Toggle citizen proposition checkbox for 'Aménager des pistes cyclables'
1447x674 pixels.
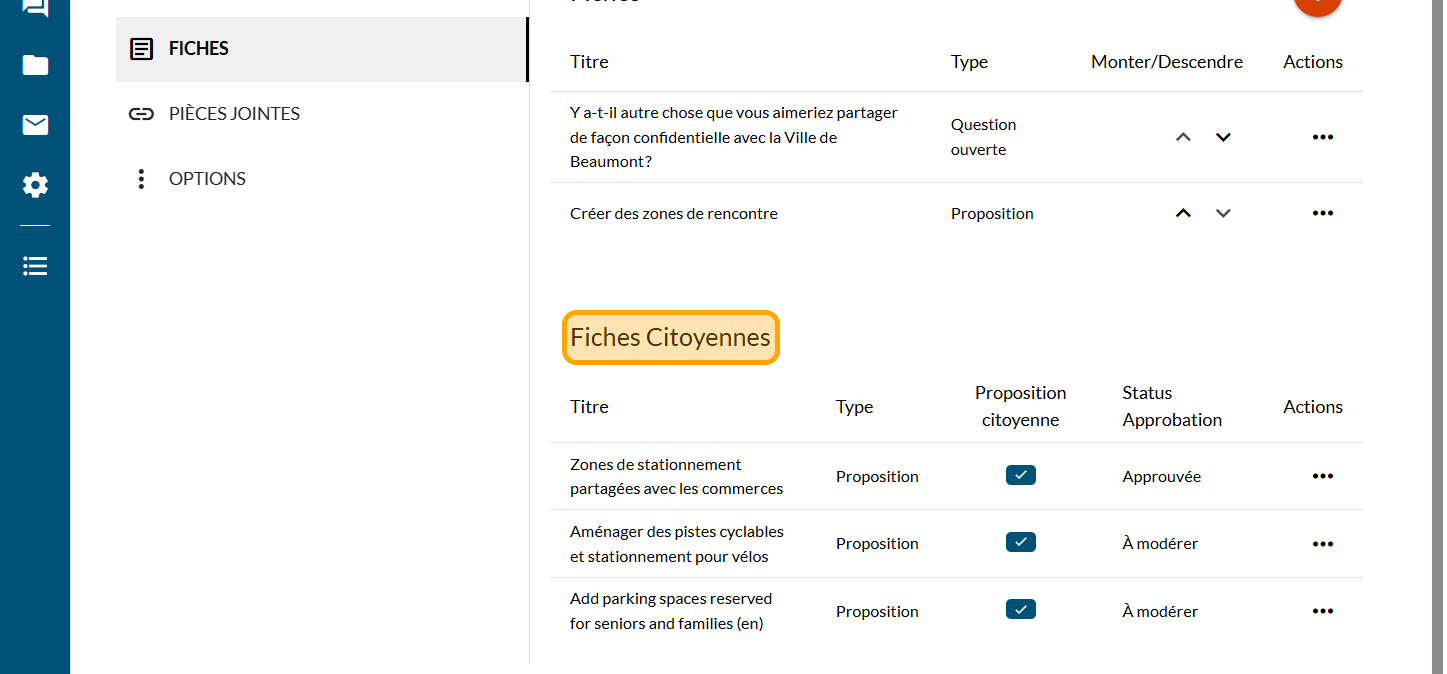point(1020,542)
